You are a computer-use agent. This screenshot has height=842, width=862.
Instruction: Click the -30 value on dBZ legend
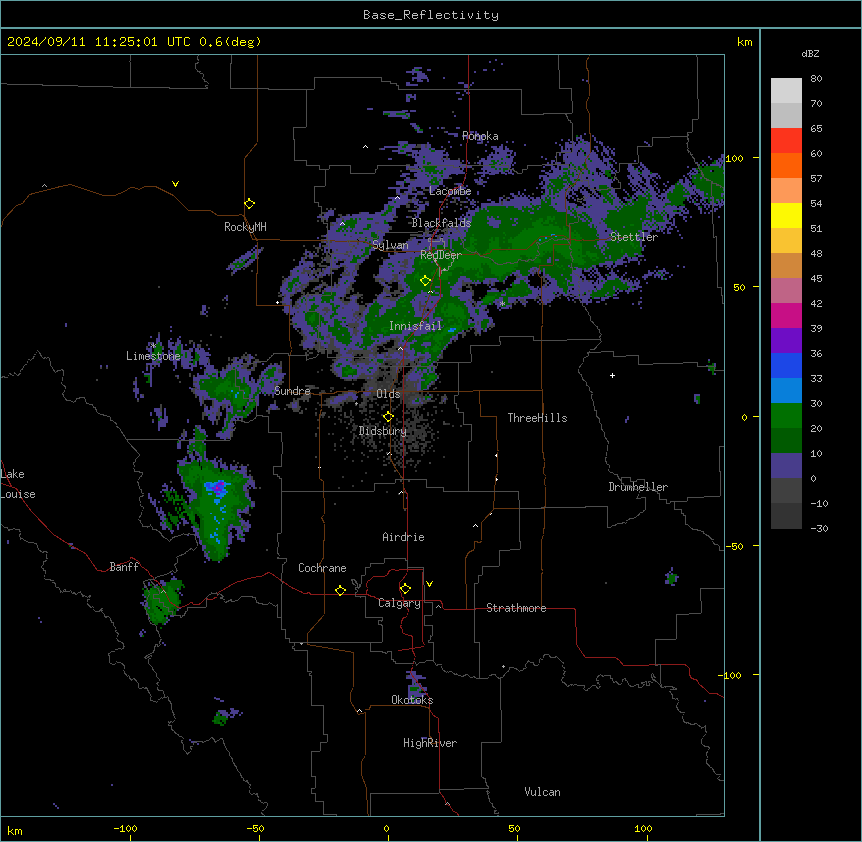[819, 528]
